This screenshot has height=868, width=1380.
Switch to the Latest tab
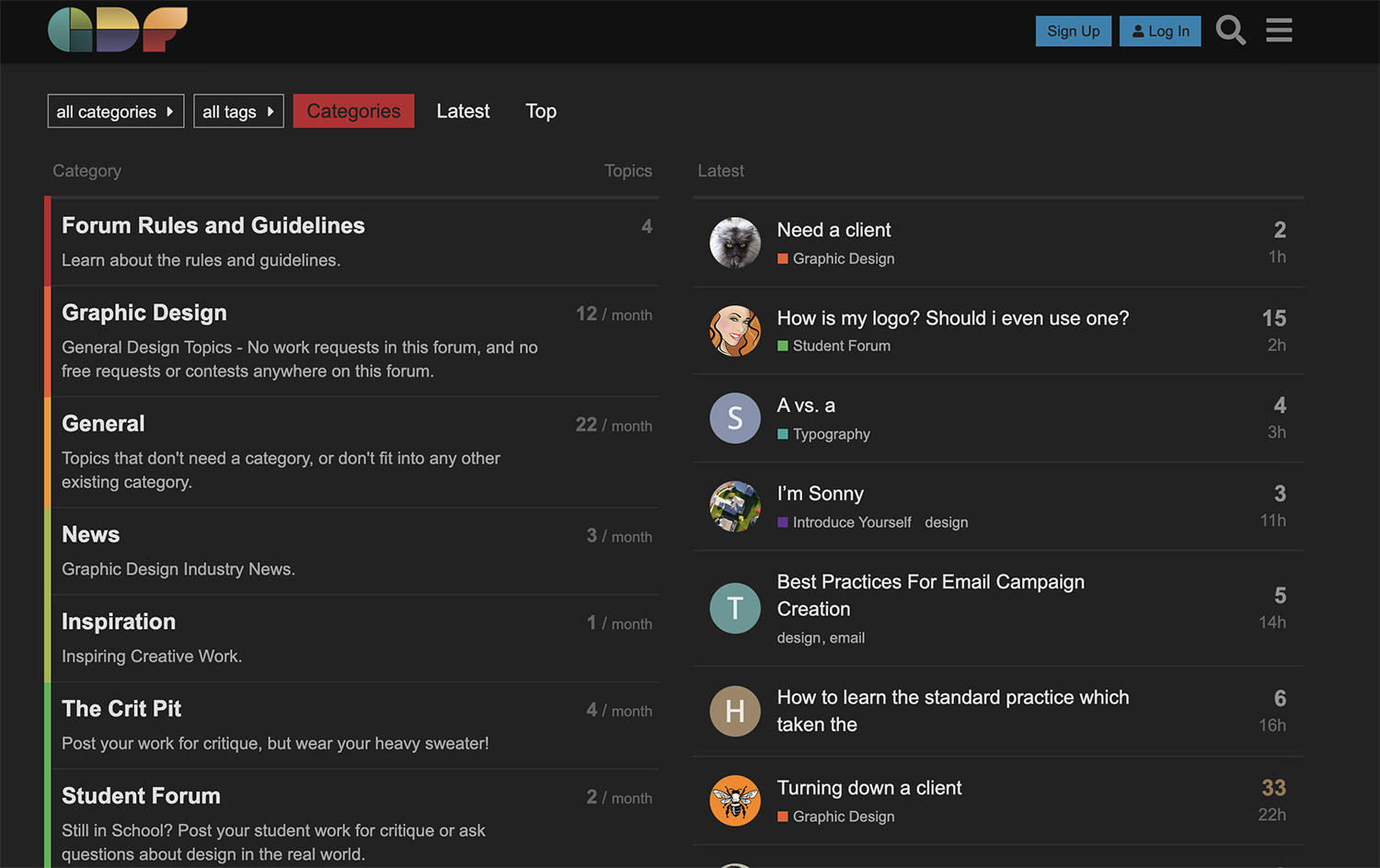[x=463, y=110]
